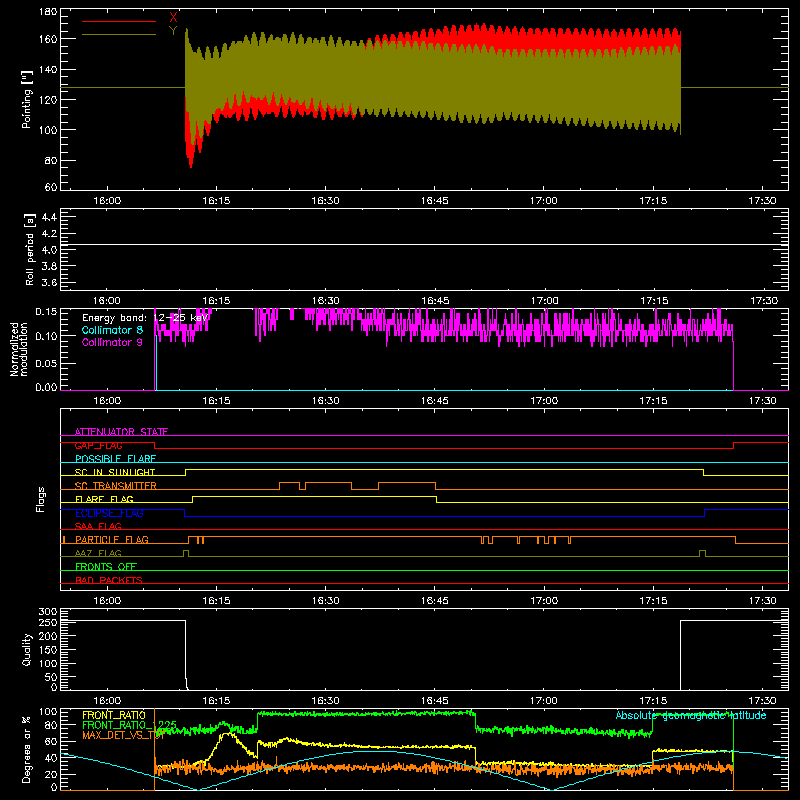Viewport: 800px width, 800px height.
Task: Select the red legend line beside X
Action: click(x=119, y=21)
